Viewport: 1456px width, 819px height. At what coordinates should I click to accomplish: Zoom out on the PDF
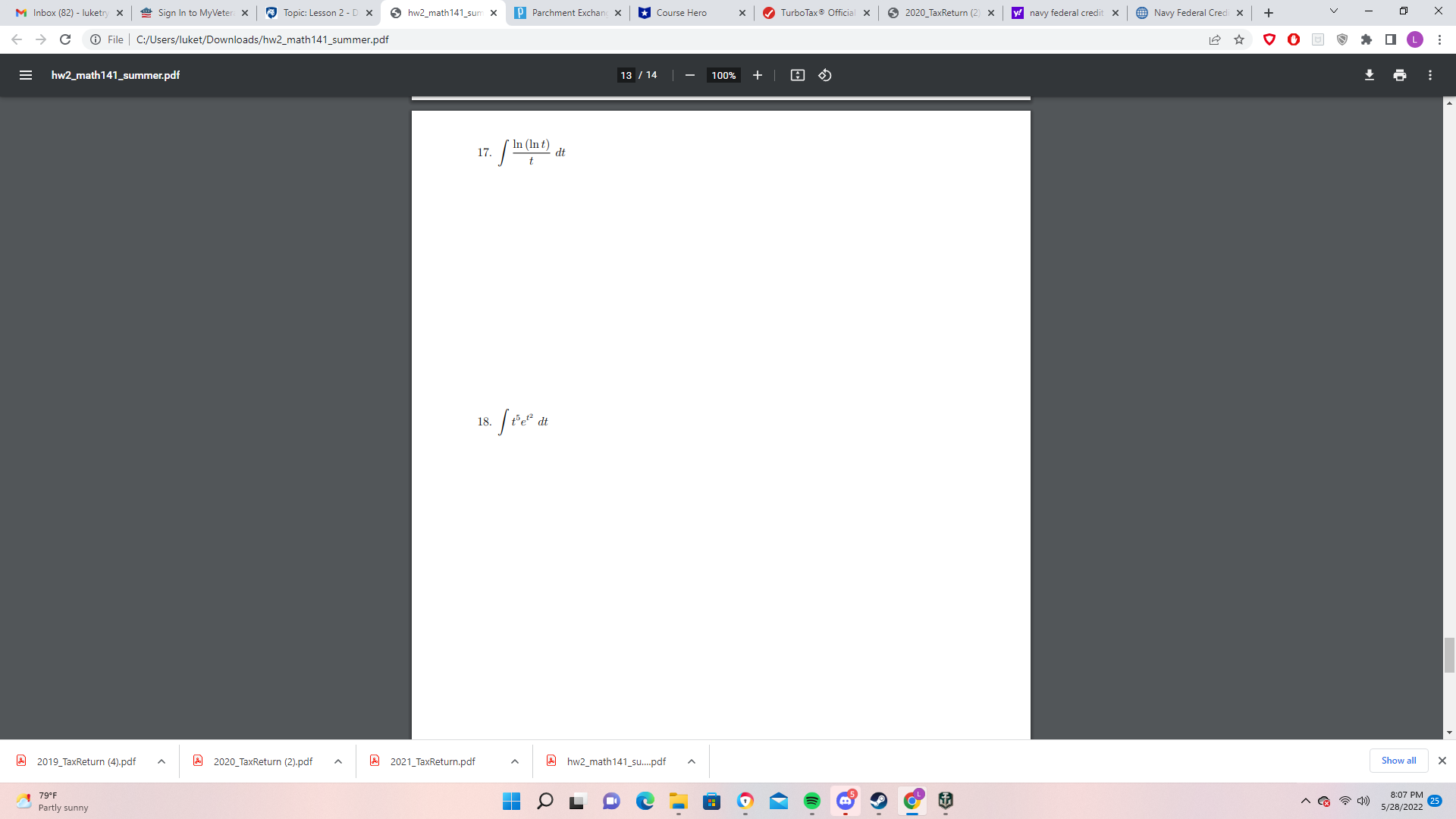689,75
